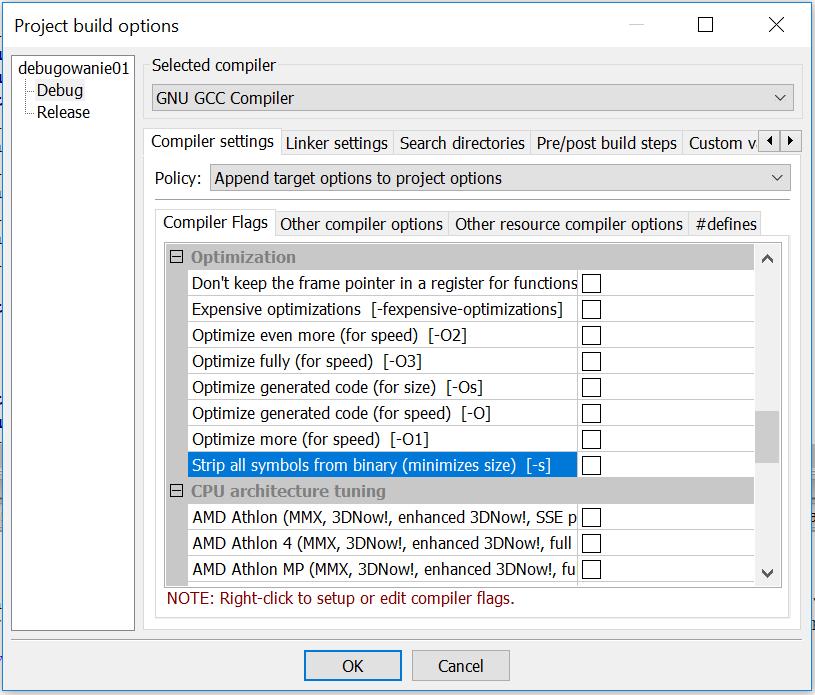815x695 pixels.
Task: Open the Search directories tab
Action: 462,143
